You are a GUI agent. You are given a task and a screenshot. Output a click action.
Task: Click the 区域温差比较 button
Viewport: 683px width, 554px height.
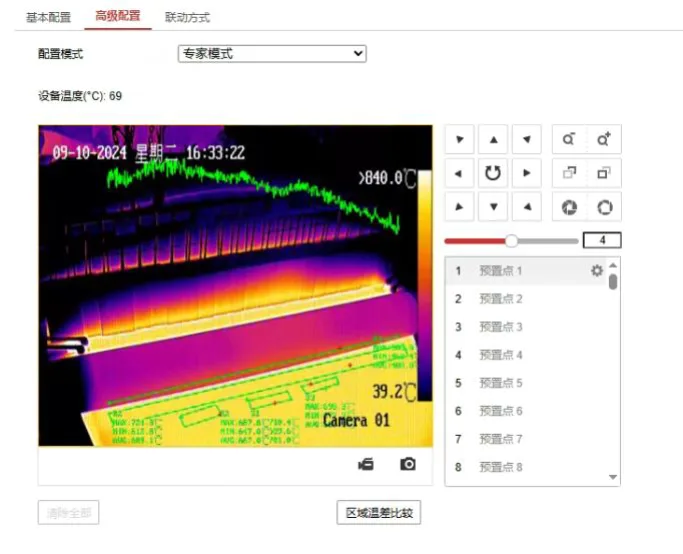(x=378, y=513)
